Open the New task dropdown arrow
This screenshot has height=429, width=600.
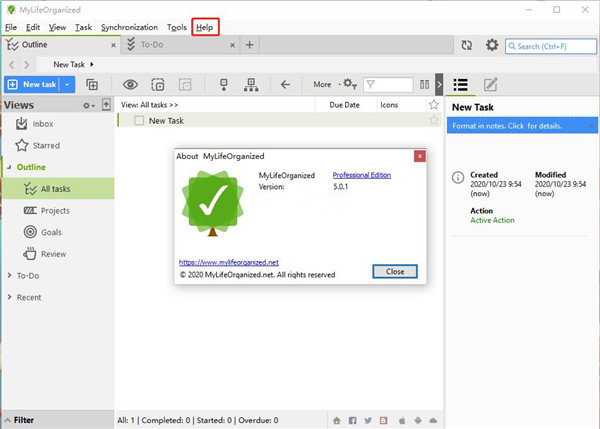67,84
